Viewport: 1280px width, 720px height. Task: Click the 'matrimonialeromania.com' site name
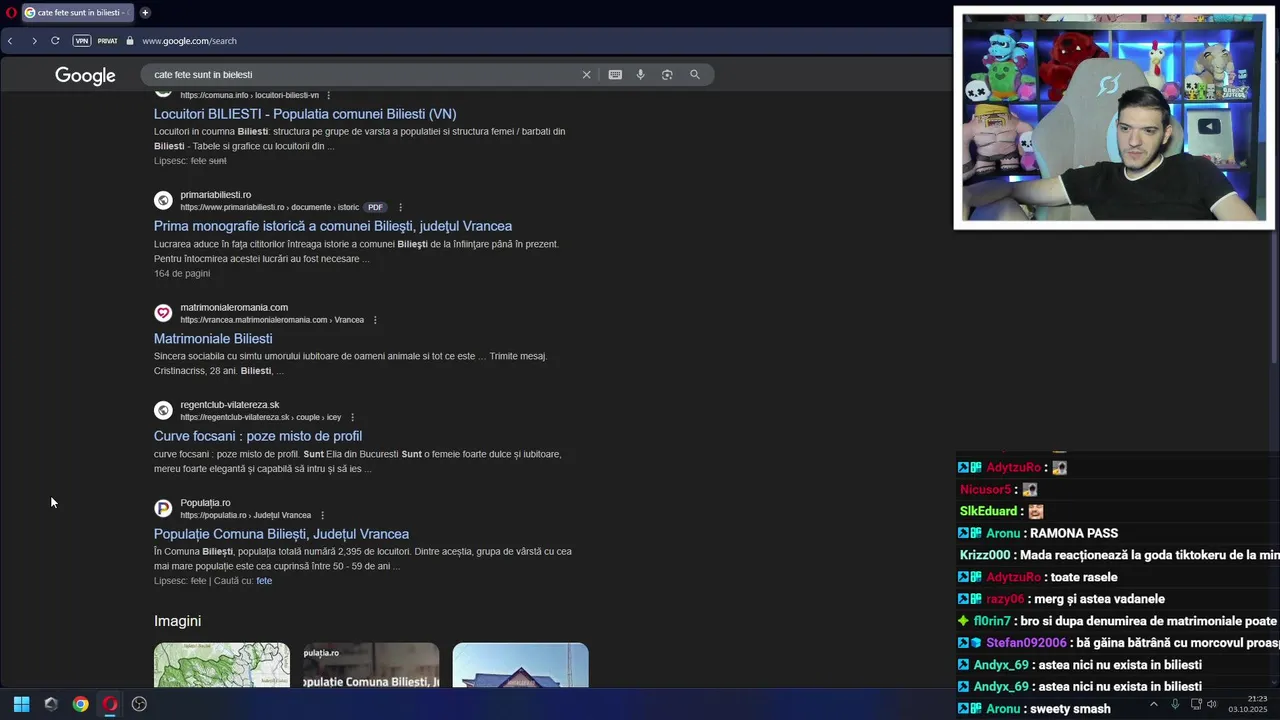coord(234,307)
